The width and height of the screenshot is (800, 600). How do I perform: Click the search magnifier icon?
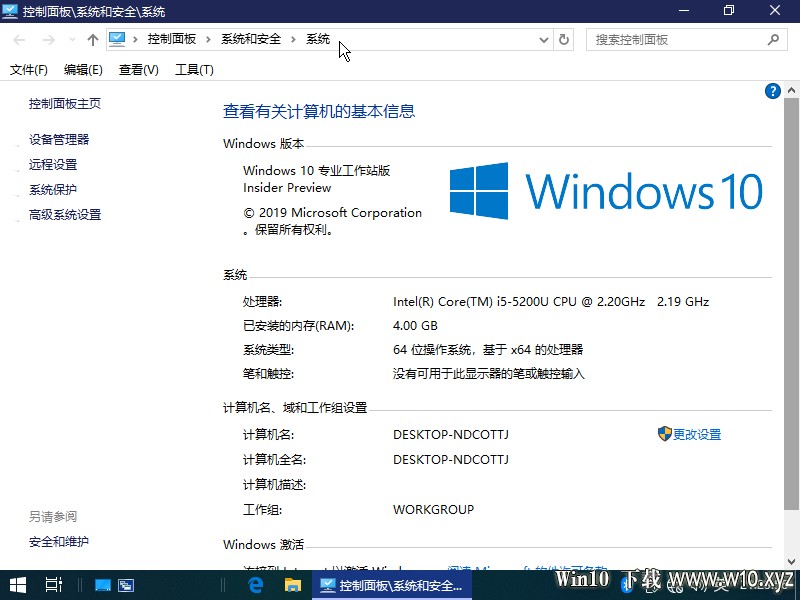[x=773, y=39]
